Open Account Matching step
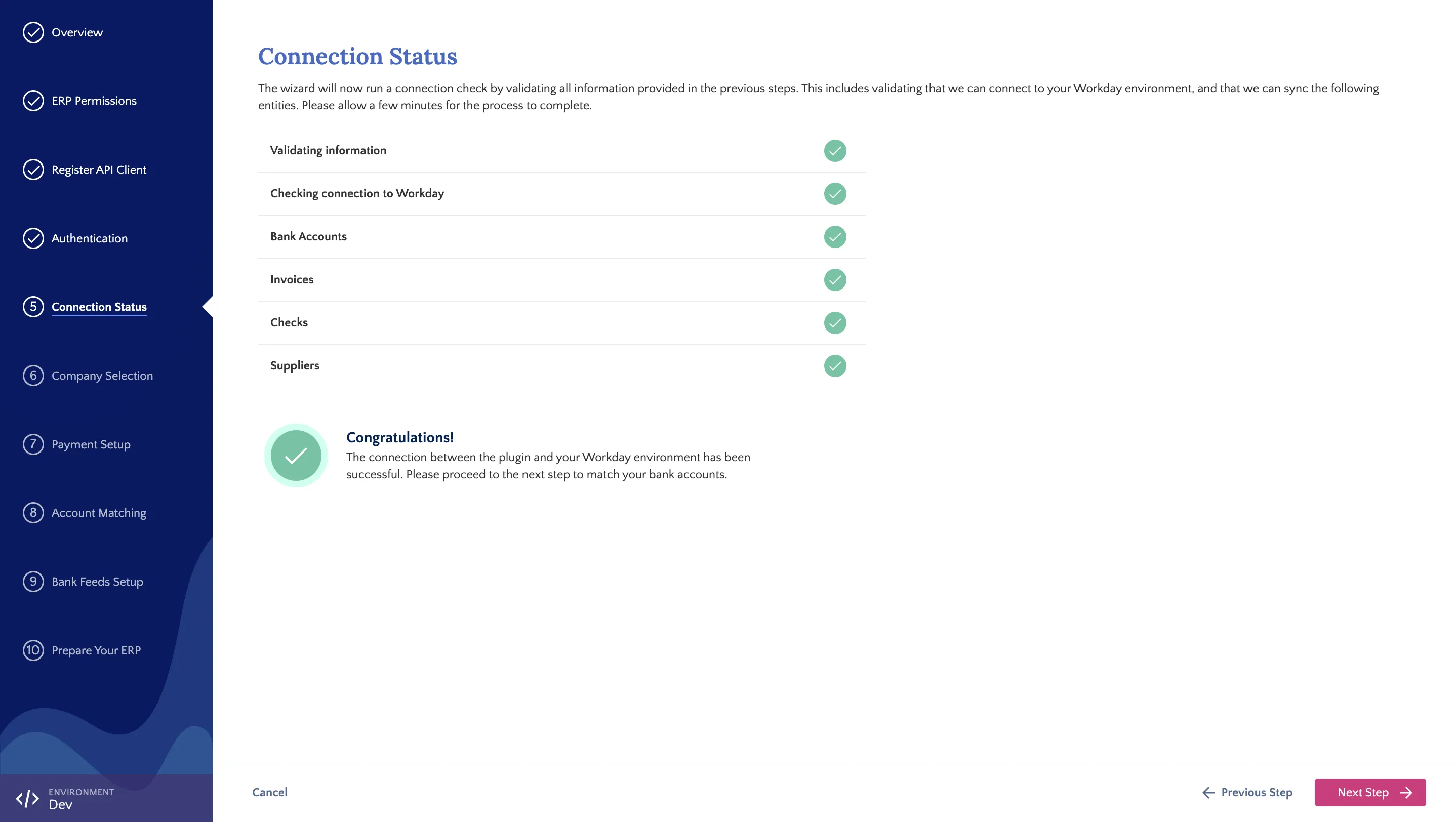Screen dimensions: 1456x822 coord(99,512)
